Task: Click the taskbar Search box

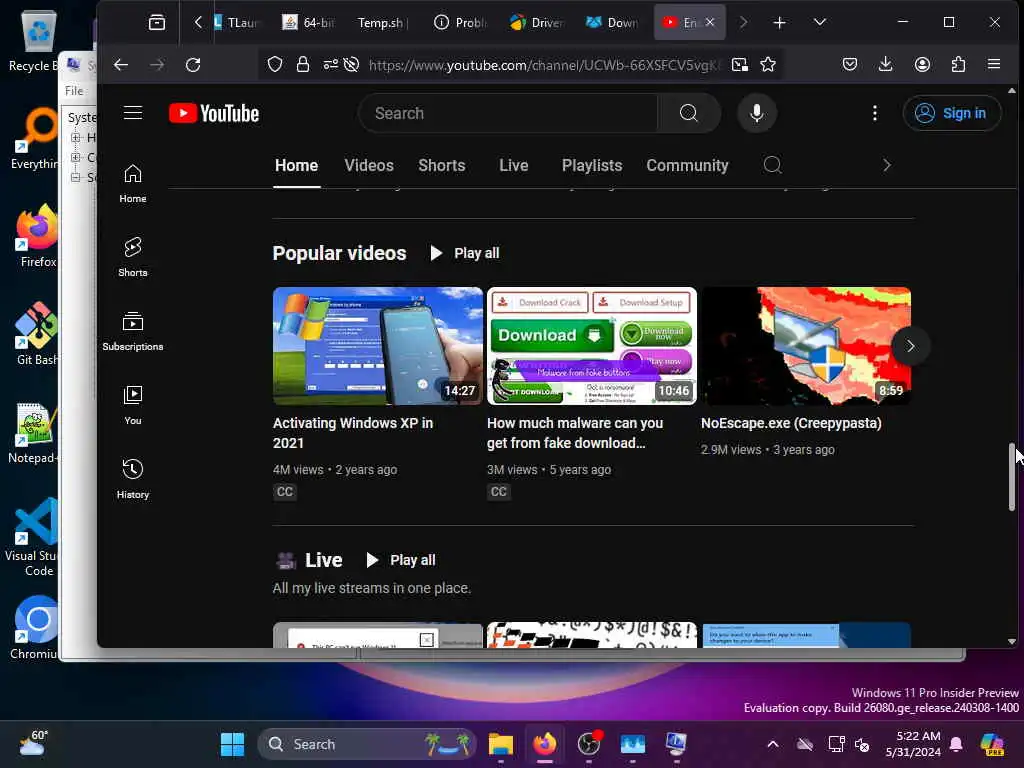Action: (368, 744)
